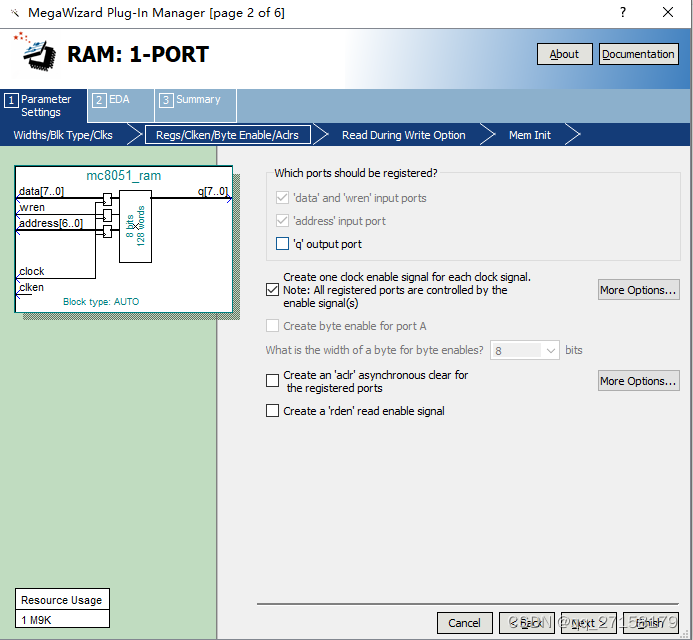
Task: Enable 'q' output port register
Action: [x=282, y=244]
